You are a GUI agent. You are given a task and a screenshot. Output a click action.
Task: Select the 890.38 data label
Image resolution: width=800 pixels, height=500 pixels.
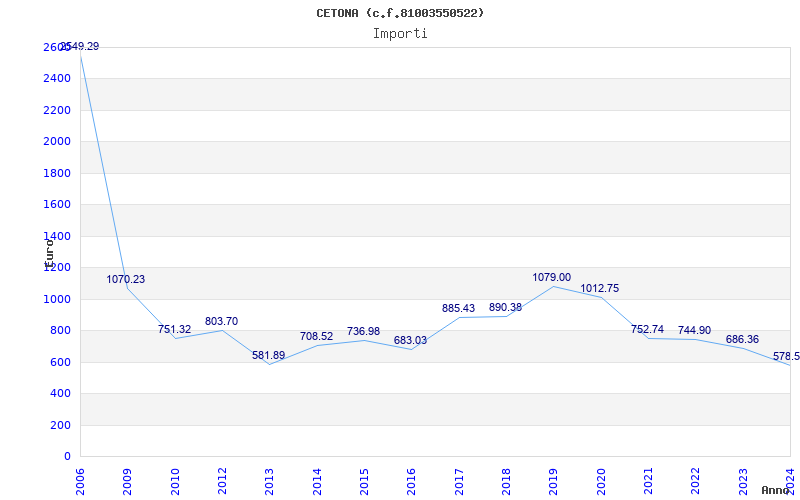click(x=505, y=308)
